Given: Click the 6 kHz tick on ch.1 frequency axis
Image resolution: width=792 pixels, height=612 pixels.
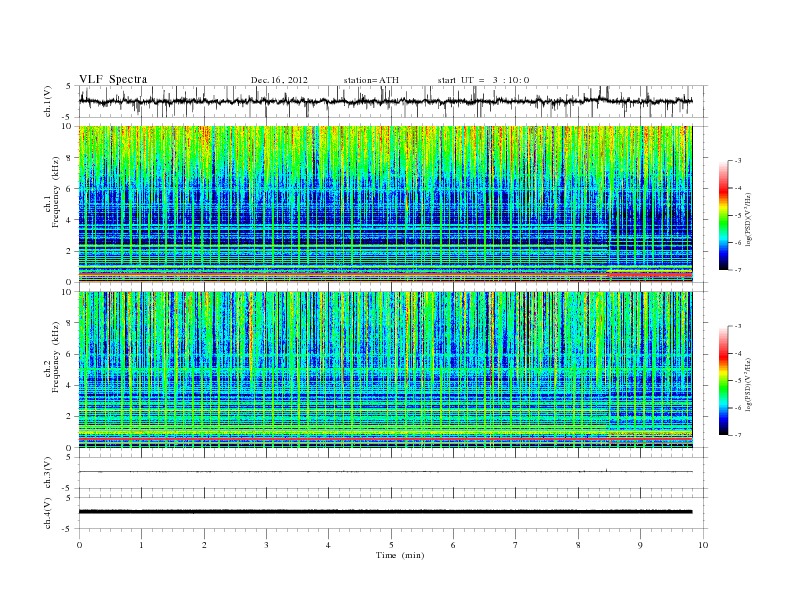Looking at the screenshot, I should (70, 189).
